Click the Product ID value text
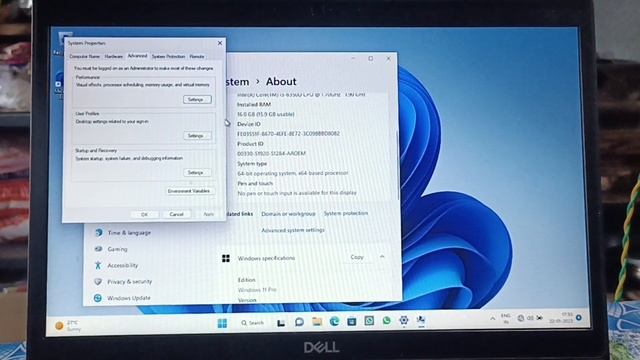This screenshot has width=640, height=360. coord(271,153)
